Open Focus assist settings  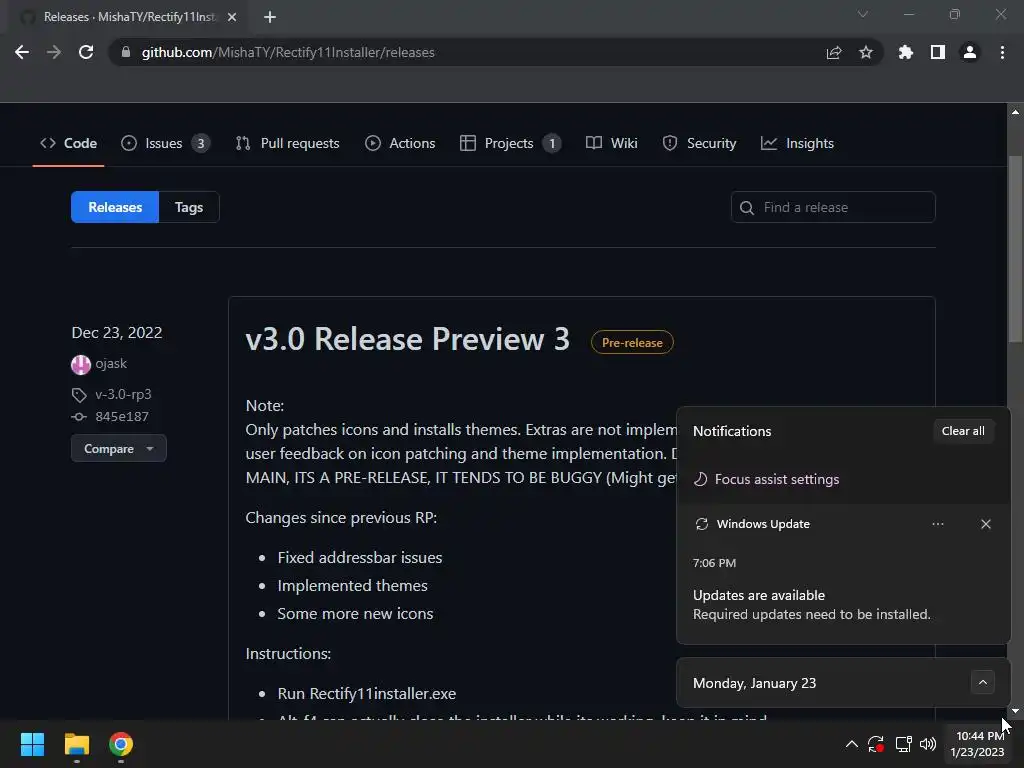coord(766,479)
